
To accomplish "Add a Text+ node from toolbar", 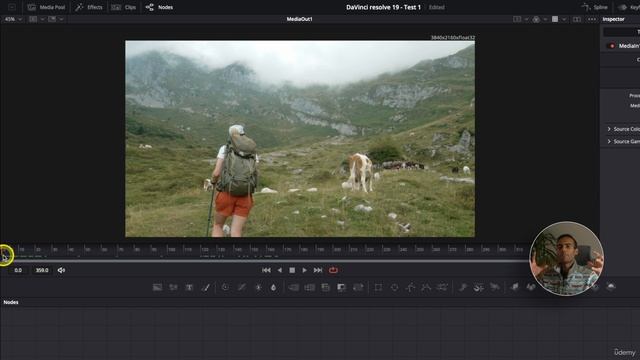I will pos(189,287).
